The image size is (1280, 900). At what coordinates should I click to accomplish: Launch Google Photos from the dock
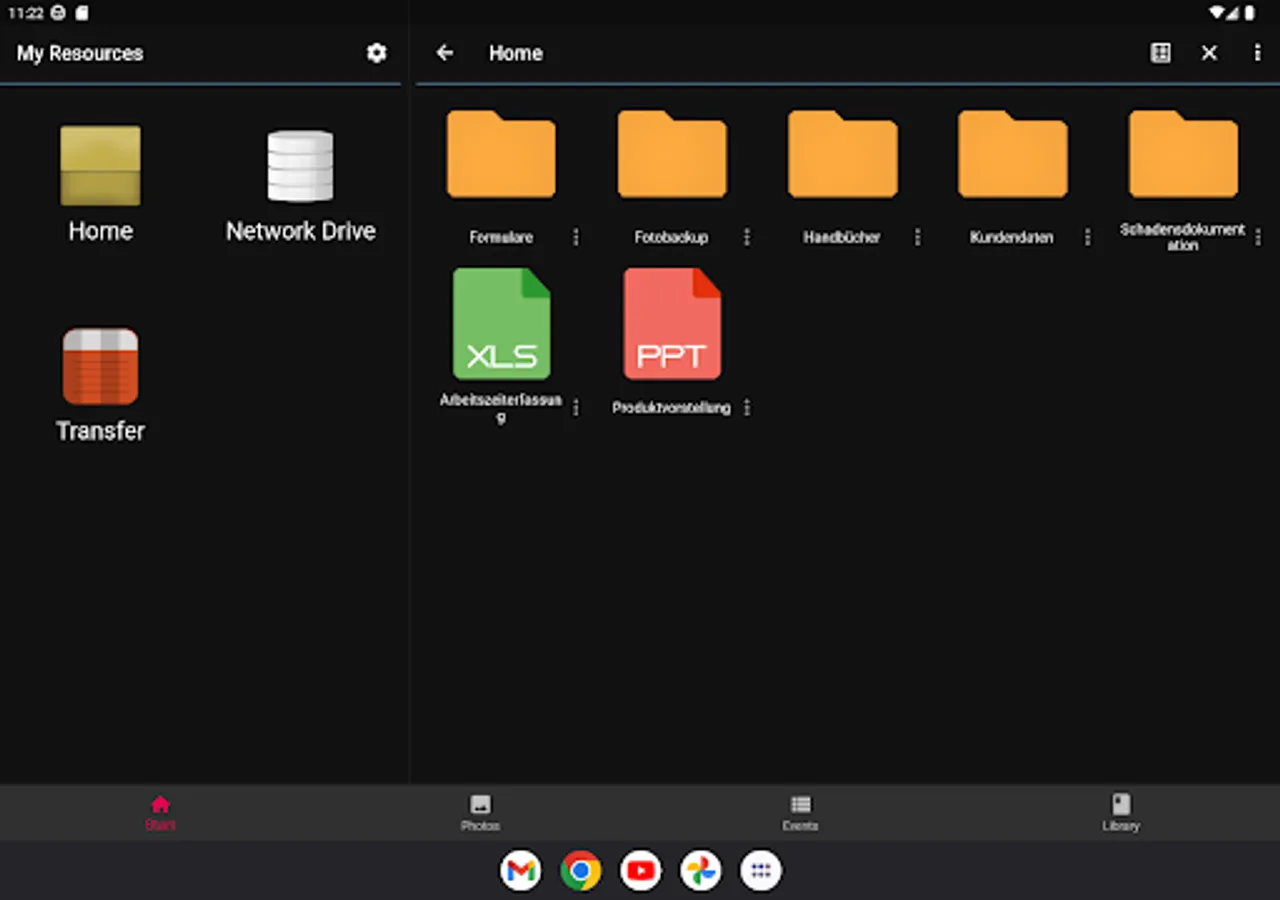coord(701,871)
